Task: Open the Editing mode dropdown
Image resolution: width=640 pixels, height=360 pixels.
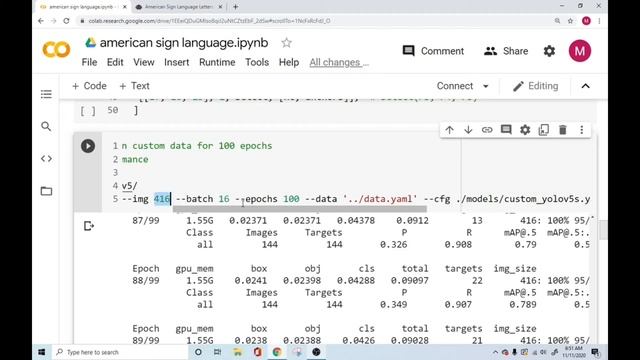Action: click(x=536, y=86)
